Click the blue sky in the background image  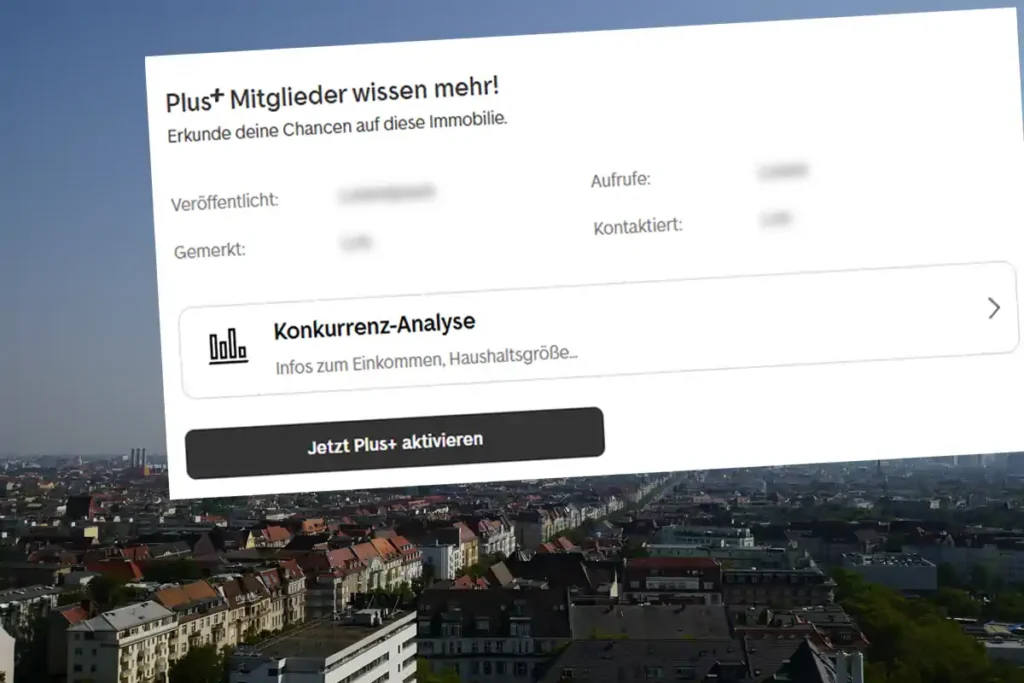pyautogui.click(x=70, y=200)
